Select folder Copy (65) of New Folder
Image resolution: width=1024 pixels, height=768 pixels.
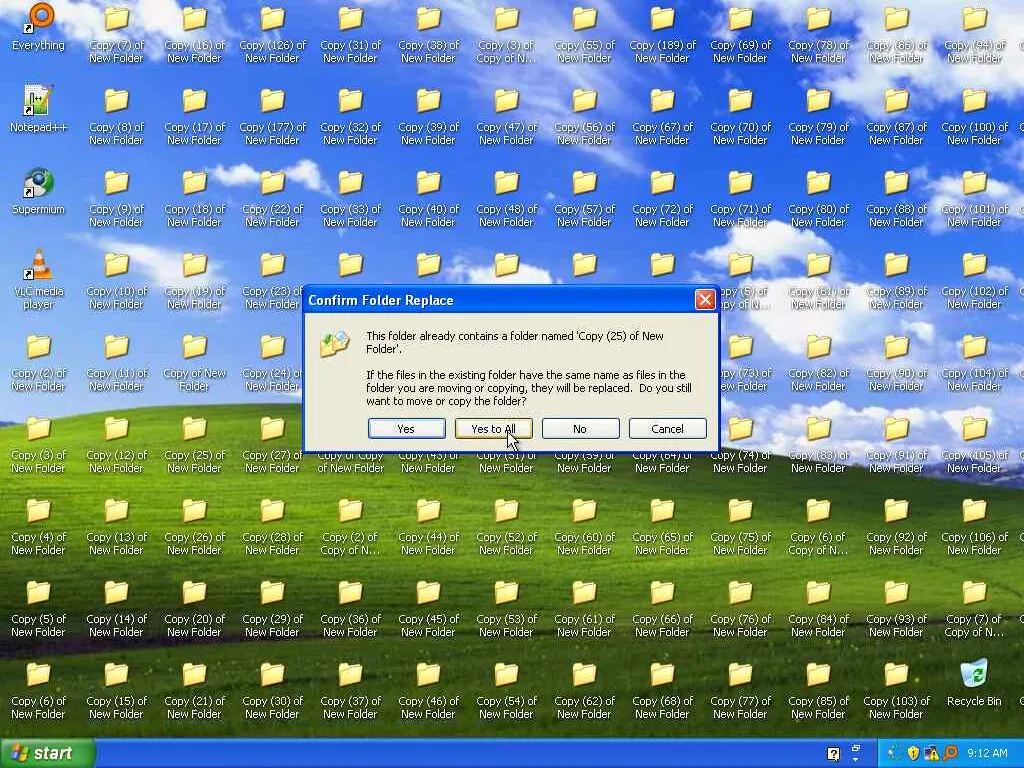coord(662,528)
